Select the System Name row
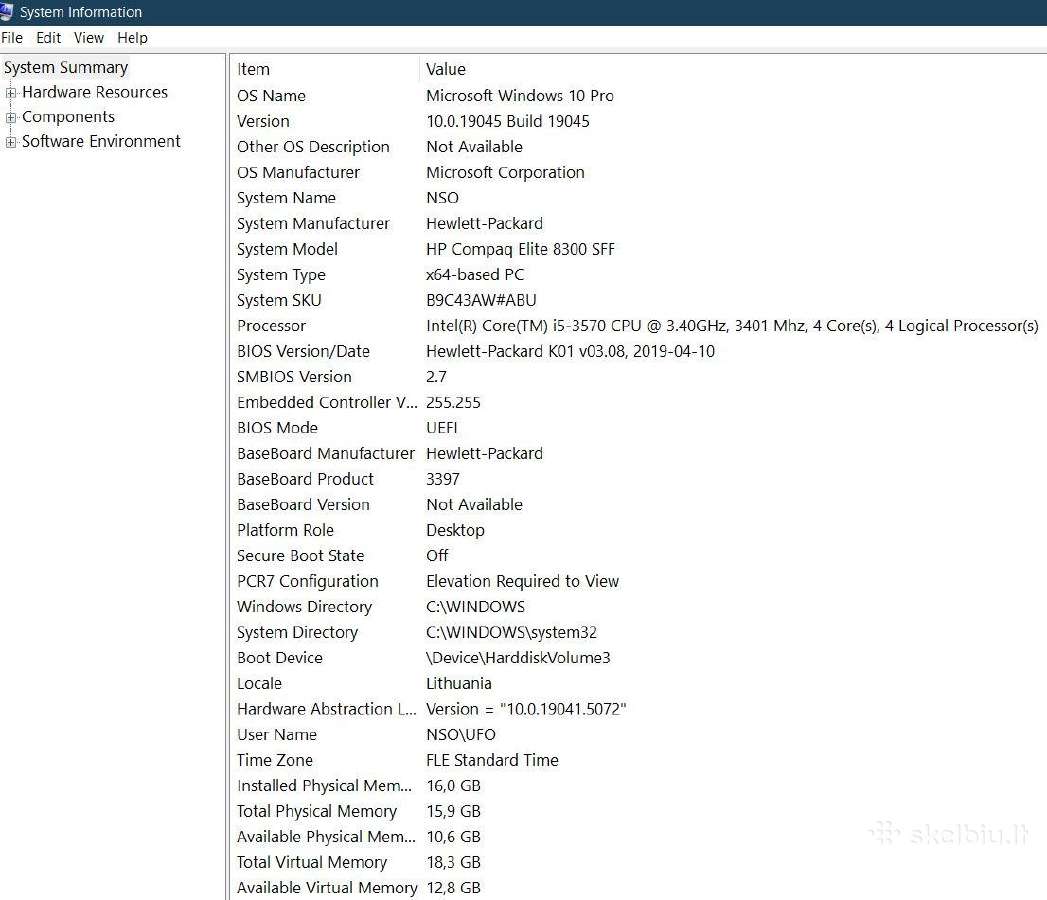This screenshot has width=1047, height=900. [286, 198]
